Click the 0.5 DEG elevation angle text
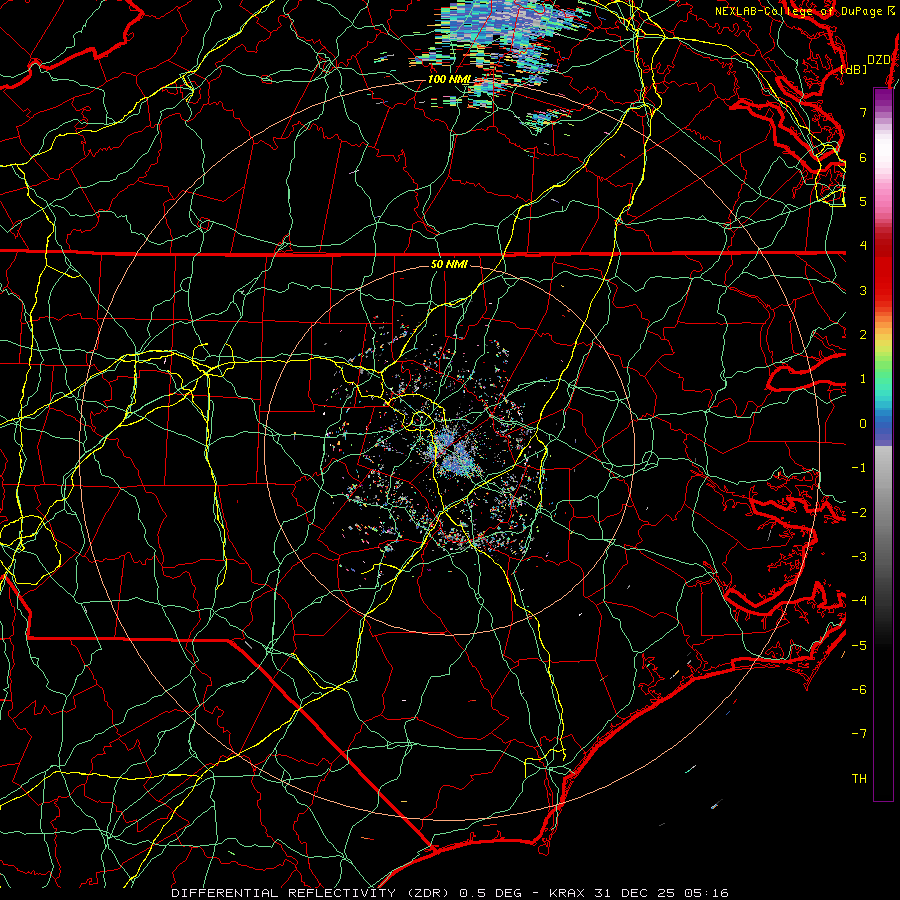Screen dimensions: 900x900 [490, 893]
